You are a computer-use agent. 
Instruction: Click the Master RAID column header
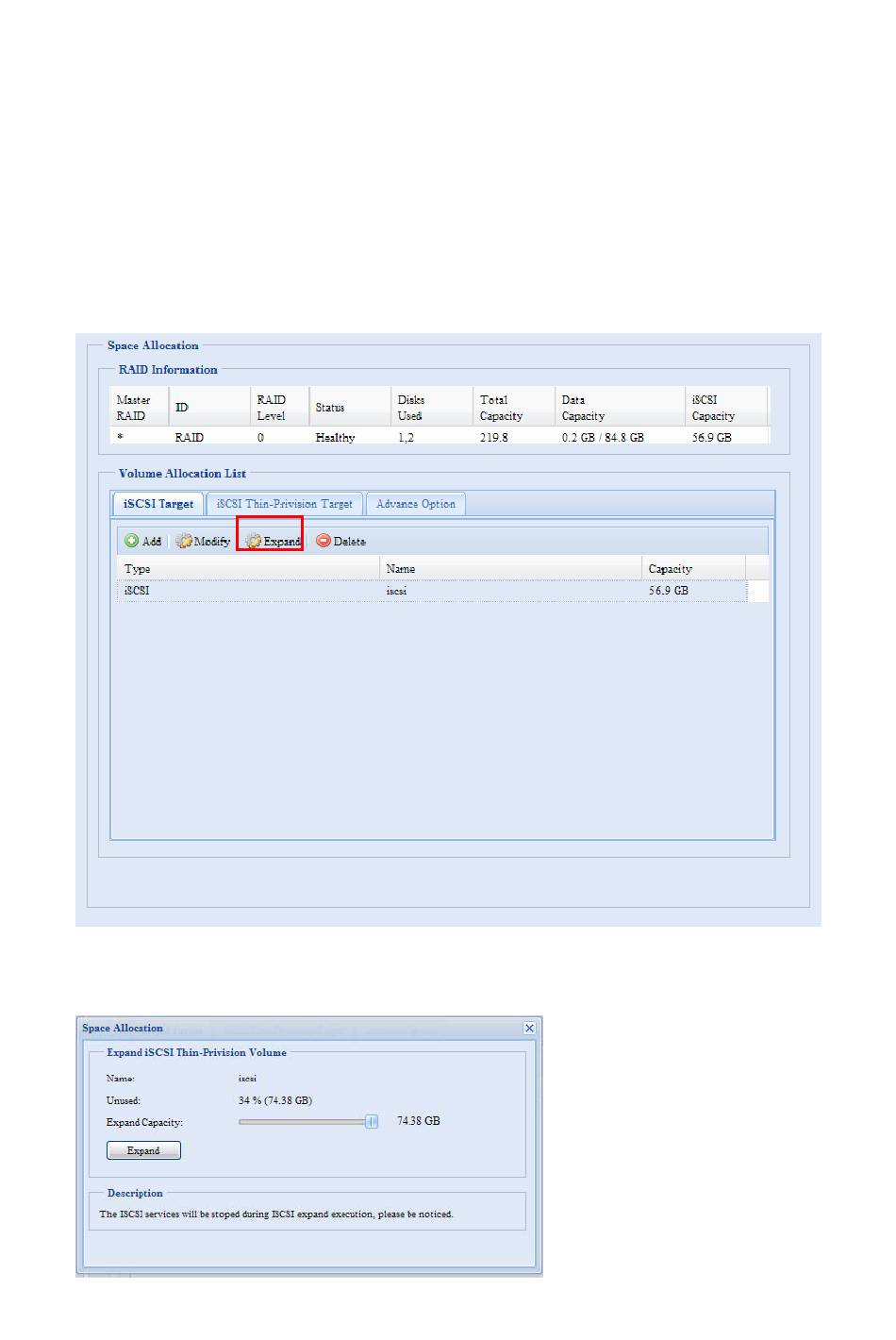click(140, 408)
